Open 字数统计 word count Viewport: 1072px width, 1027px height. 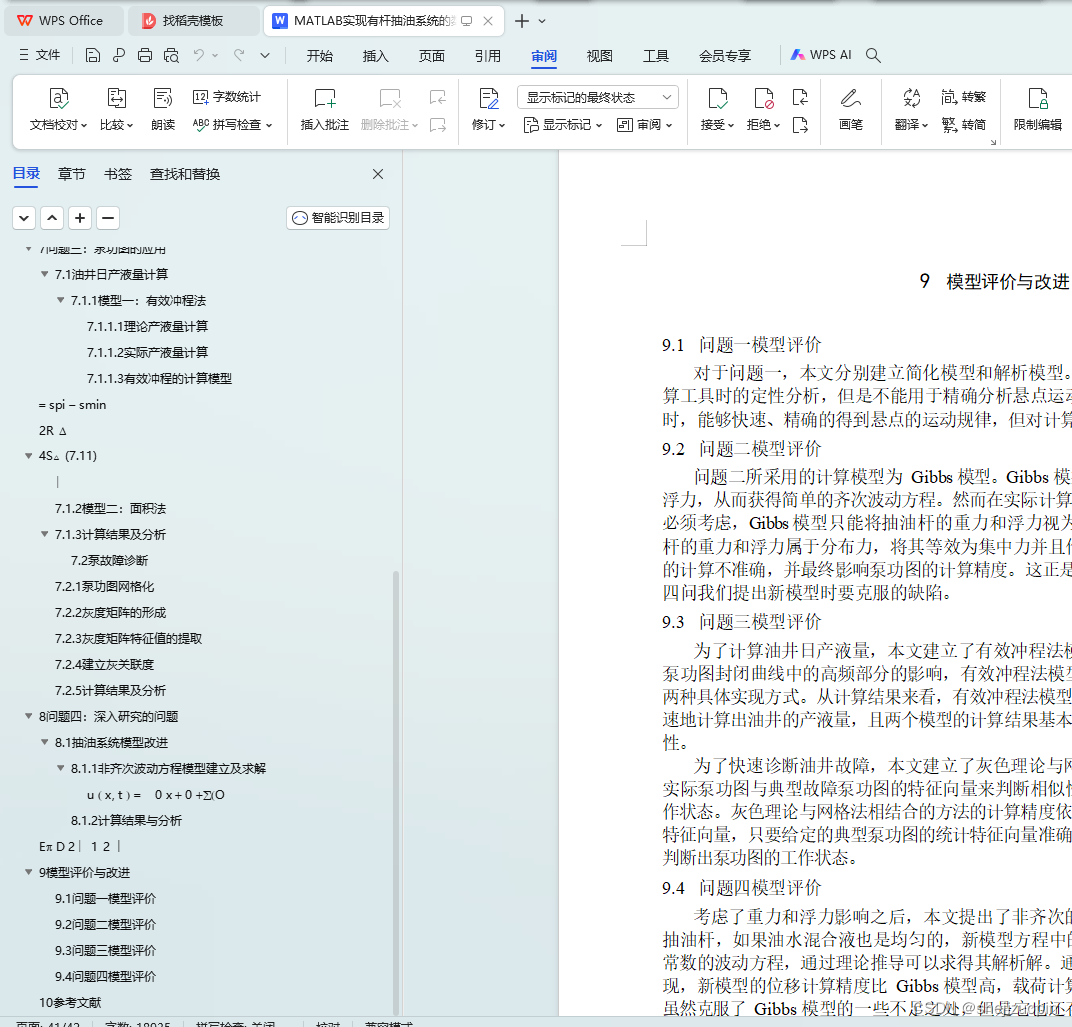pos(227,97)
